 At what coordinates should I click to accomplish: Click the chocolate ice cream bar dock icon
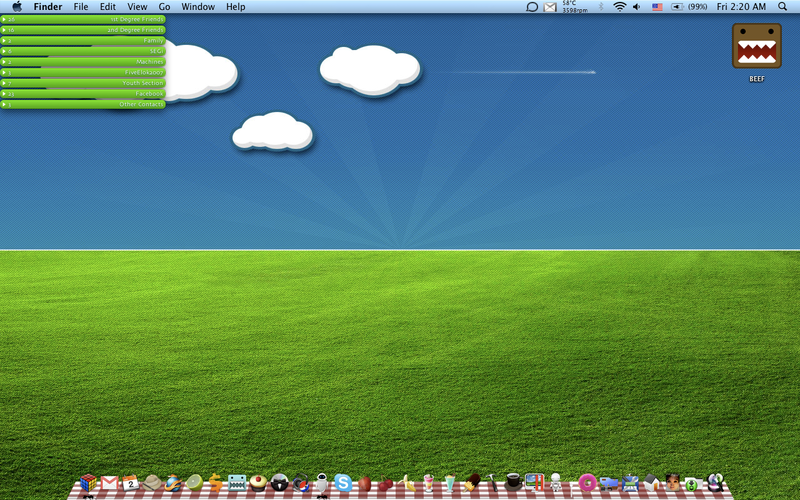coord(471,483)
